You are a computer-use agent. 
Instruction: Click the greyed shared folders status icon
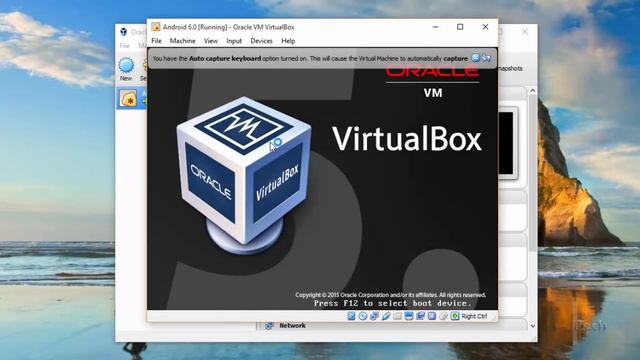[x=397, y=316]
